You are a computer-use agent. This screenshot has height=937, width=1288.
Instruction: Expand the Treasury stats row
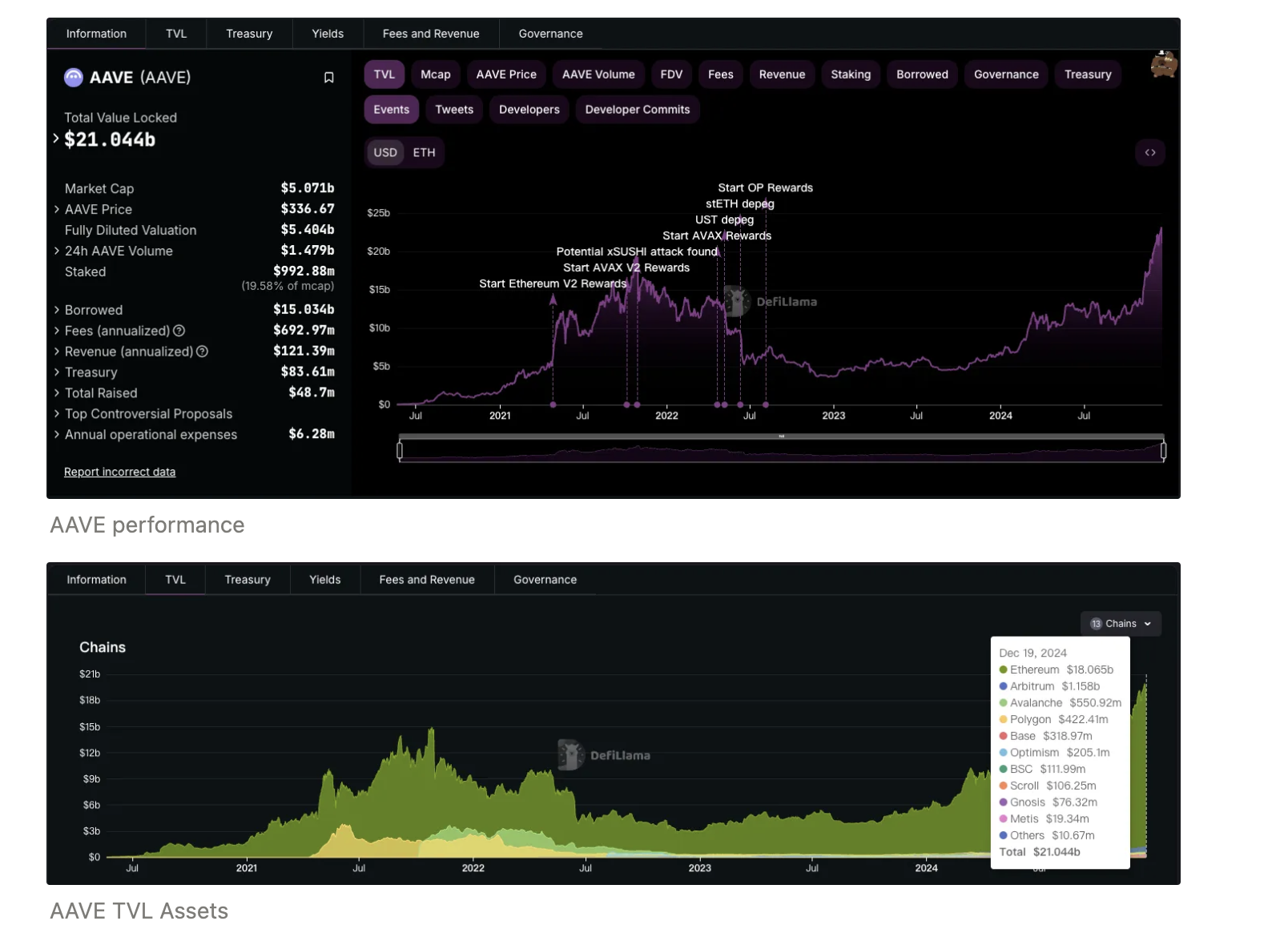pyautogui.click(x=57, y=372)
